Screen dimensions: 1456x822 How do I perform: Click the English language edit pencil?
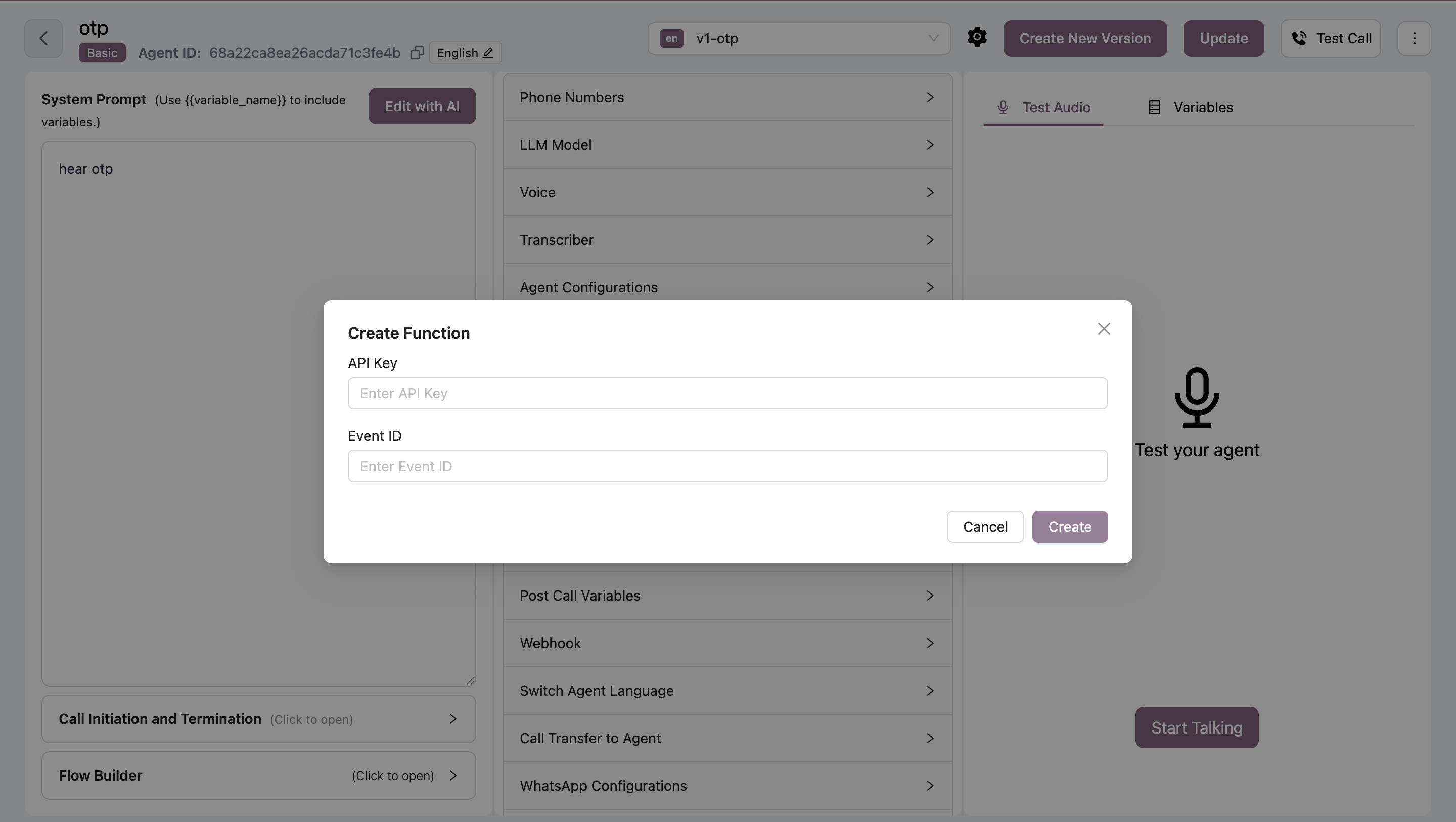[488, 53]
